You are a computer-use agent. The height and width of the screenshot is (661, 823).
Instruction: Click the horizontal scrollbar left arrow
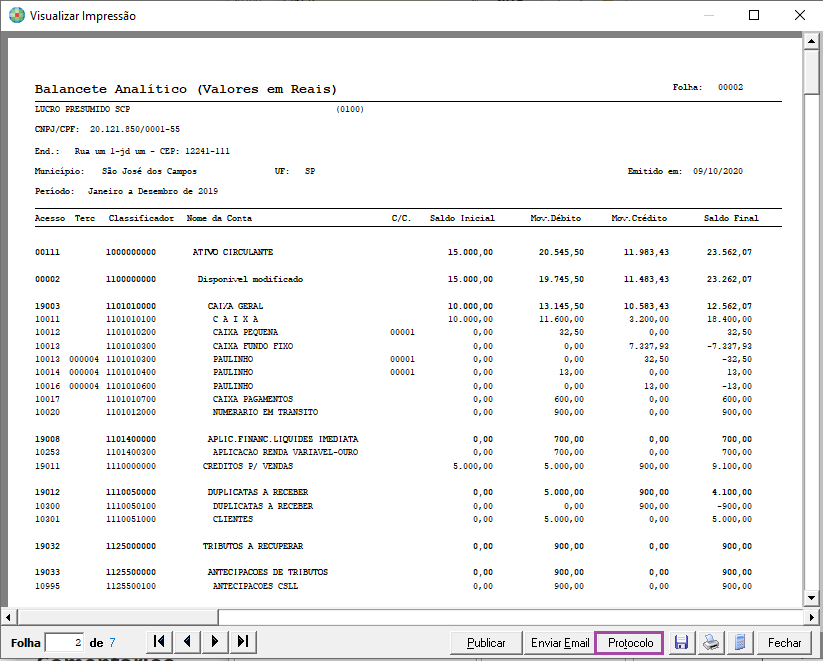point(8,616)
